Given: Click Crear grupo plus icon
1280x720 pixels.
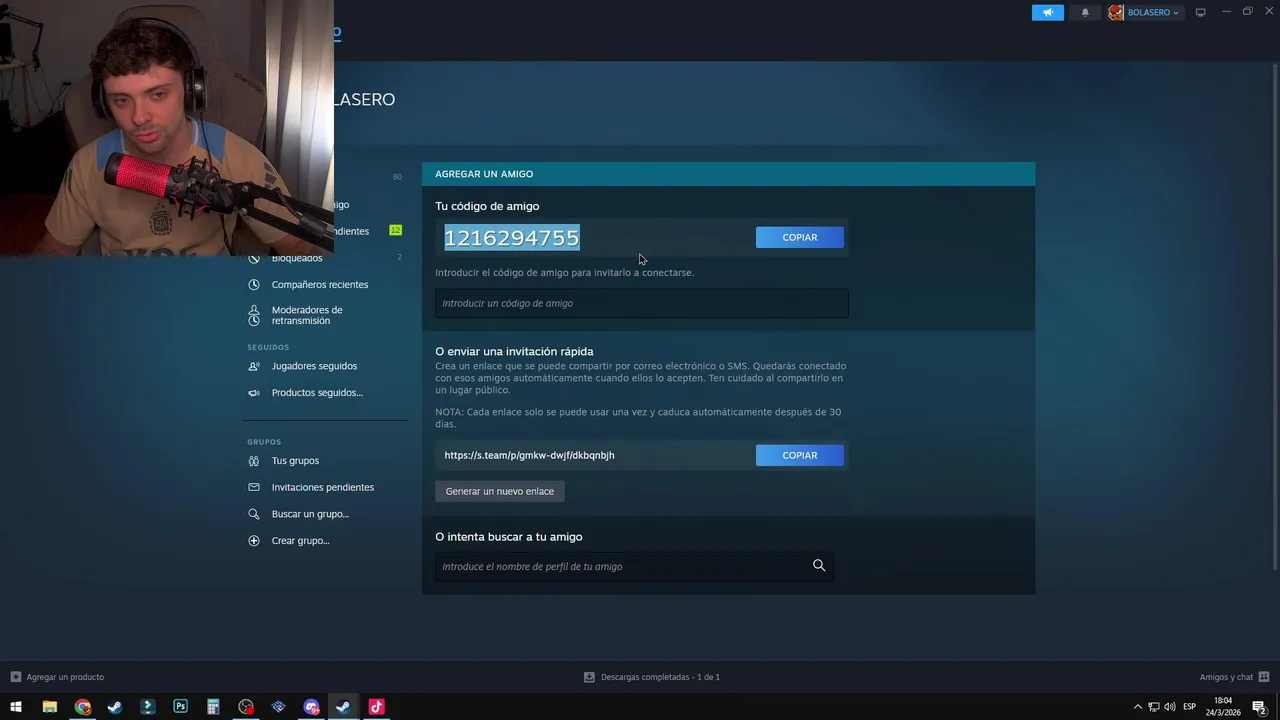Looking at the screenshot, I should click(x=254, y=541).
